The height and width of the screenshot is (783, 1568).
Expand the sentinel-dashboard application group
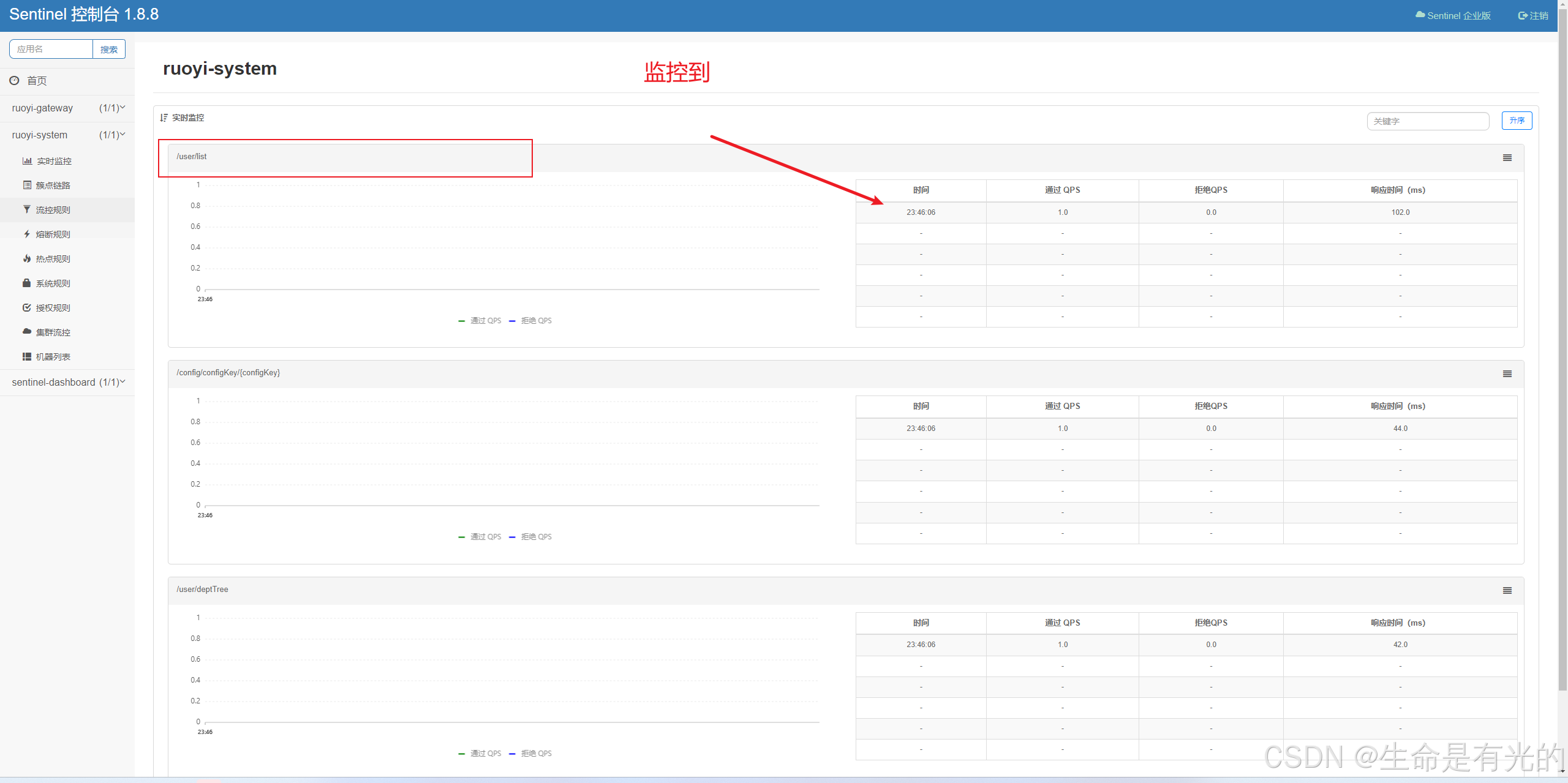pyautogui.click(x=67, y=382)
